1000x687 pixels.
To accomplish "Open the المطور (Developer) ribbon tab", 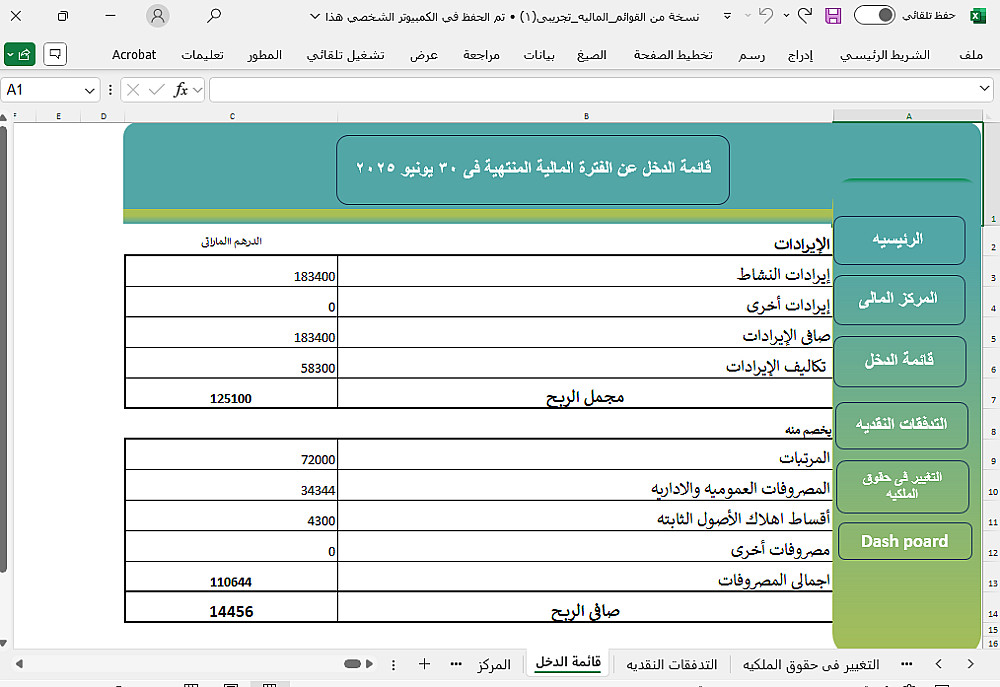I will pyautogui.click(x=265, y=55).
